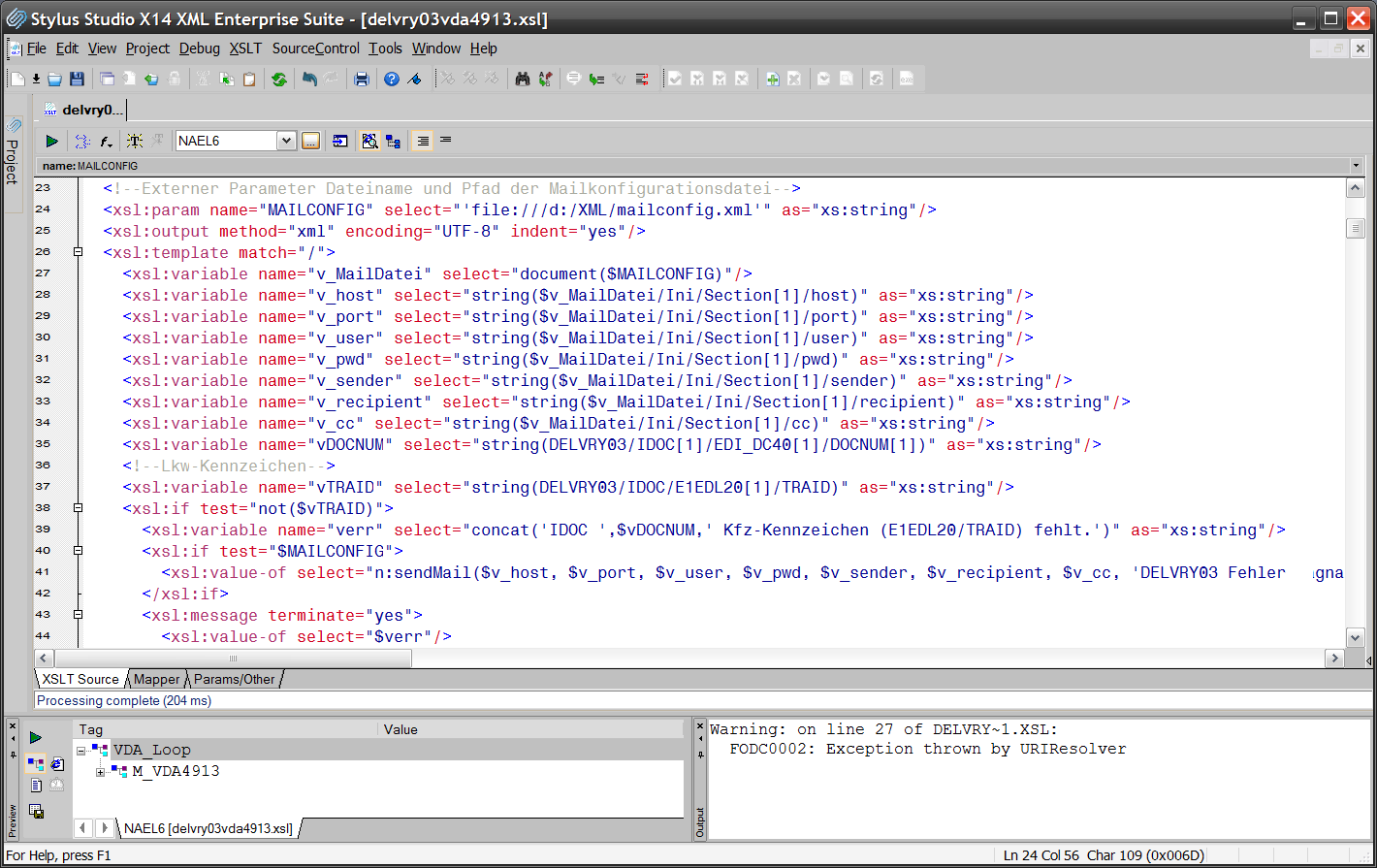The image size is (1377, 868).
Task: Click the Save floppy disk icon
Action: coord(77,80)
